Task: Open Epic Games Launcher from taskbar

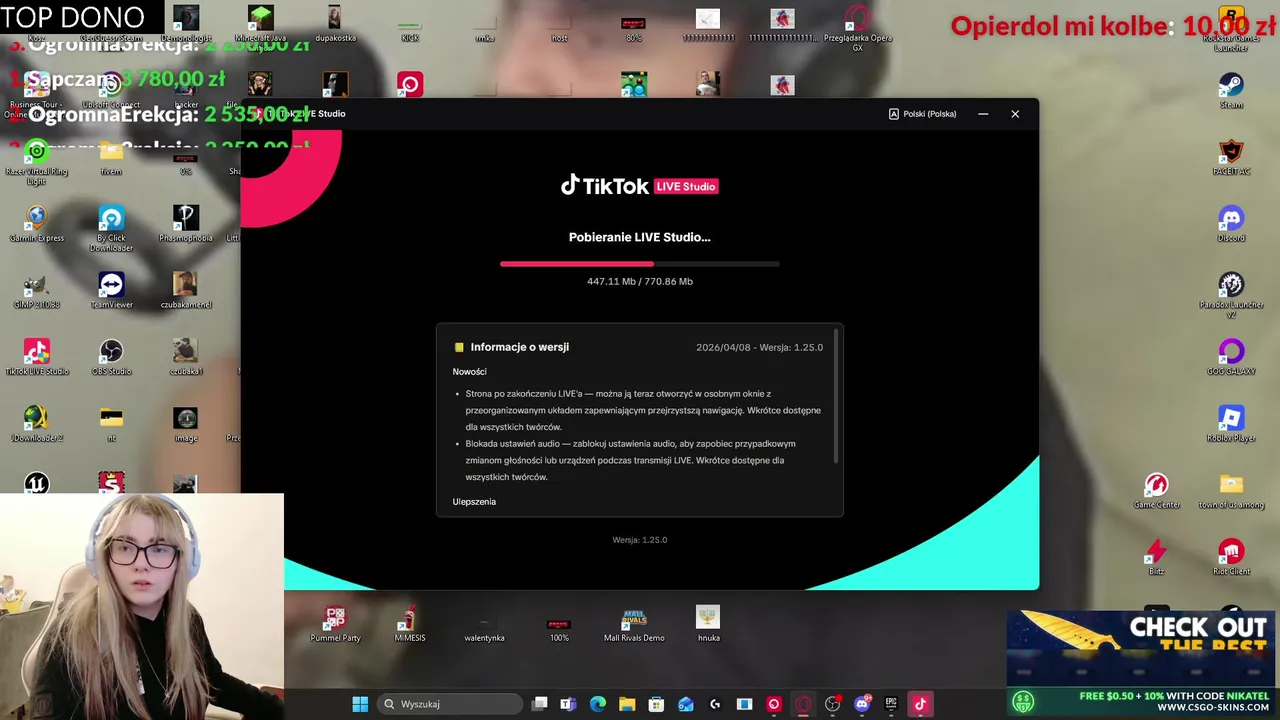Action: (891, 704)
